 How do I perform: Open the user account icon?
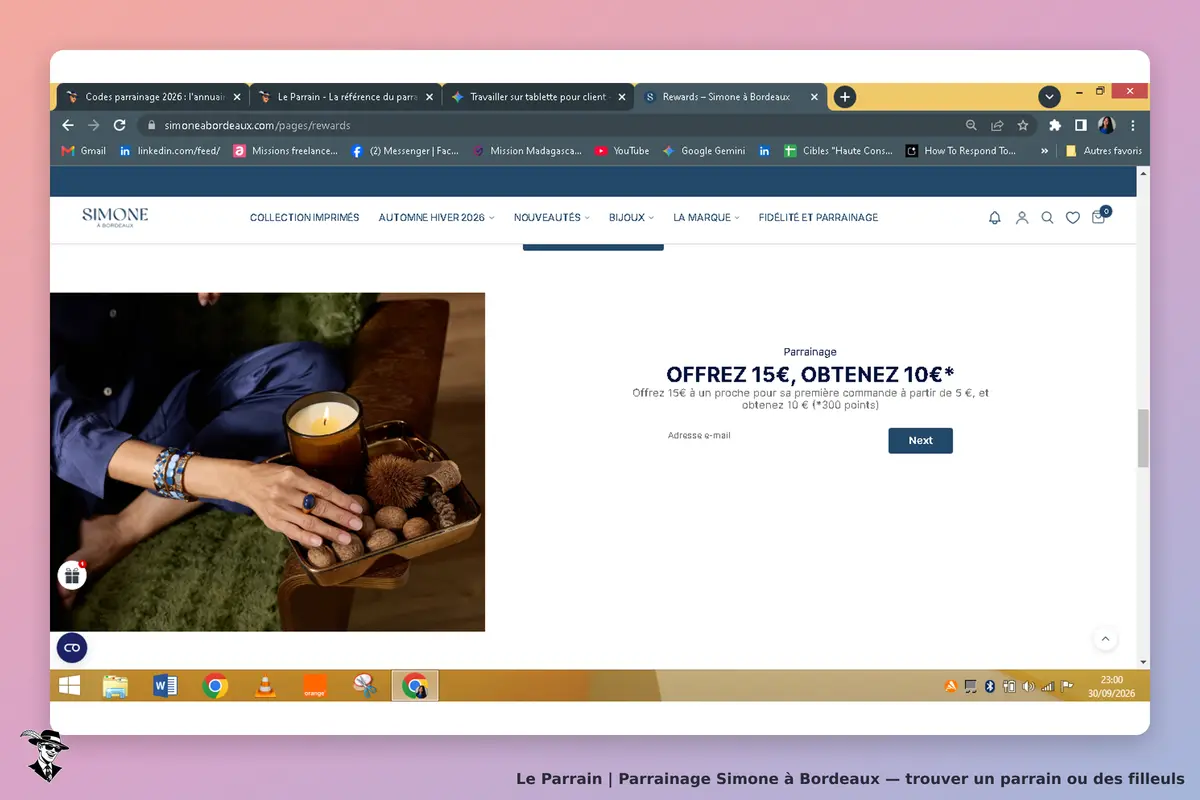[1022, 217]
